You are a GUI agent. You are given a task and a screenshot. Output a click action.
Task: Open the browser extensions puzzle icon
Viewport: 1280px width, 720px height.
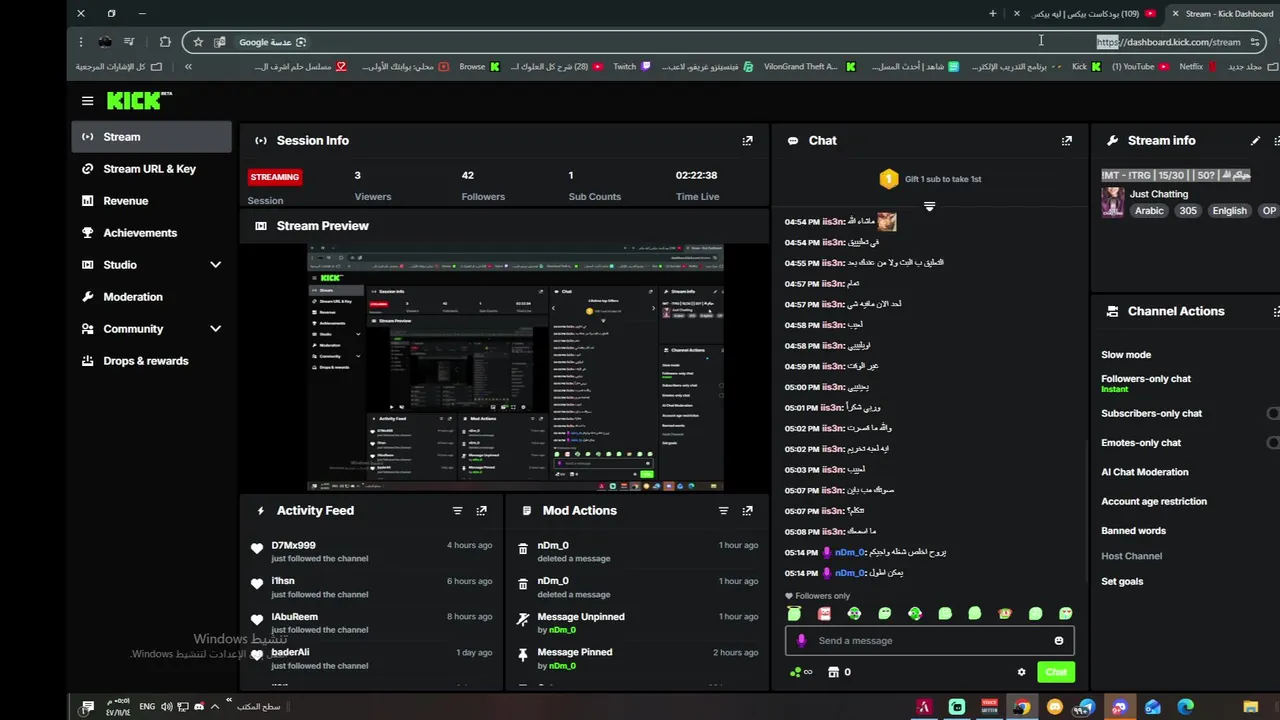(165, 42)
